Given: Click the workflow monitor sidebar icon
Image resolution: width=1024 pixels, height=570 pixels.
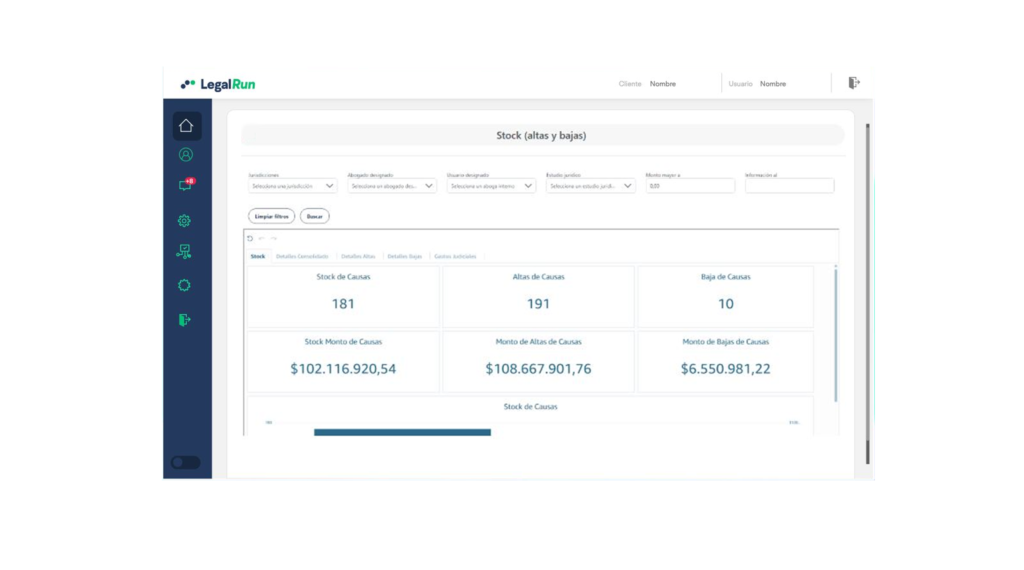Looking at the screenshot, I should pos(185,252).
